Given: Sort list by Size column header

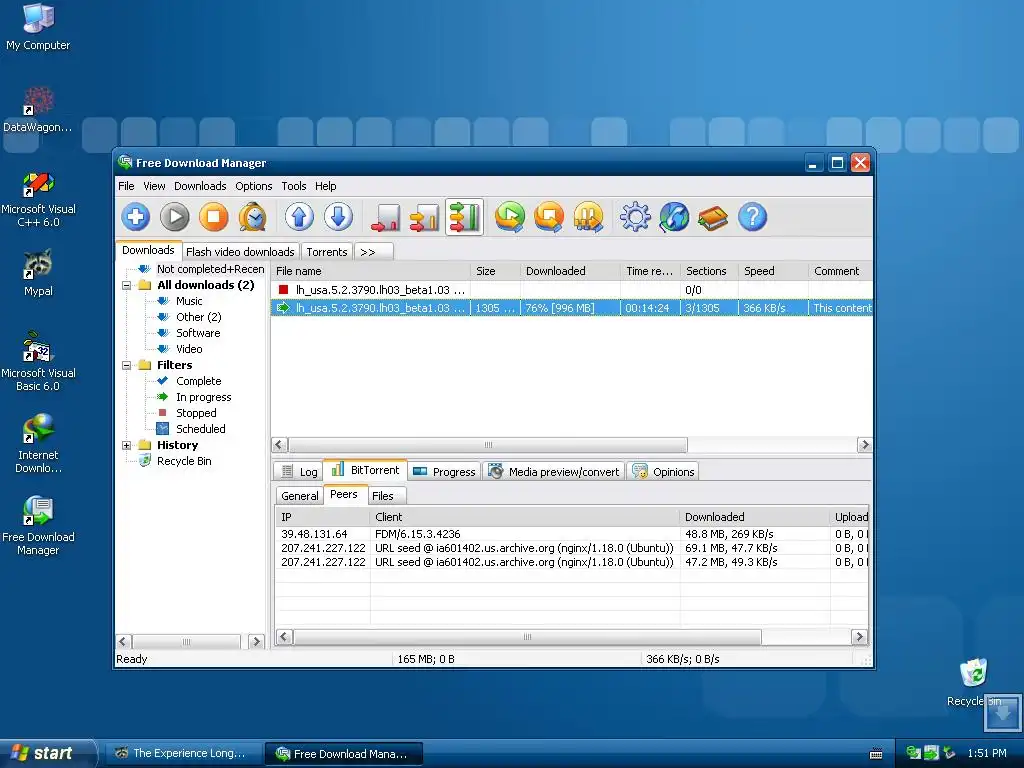Looking at the screenshot, I should point(495,271).
